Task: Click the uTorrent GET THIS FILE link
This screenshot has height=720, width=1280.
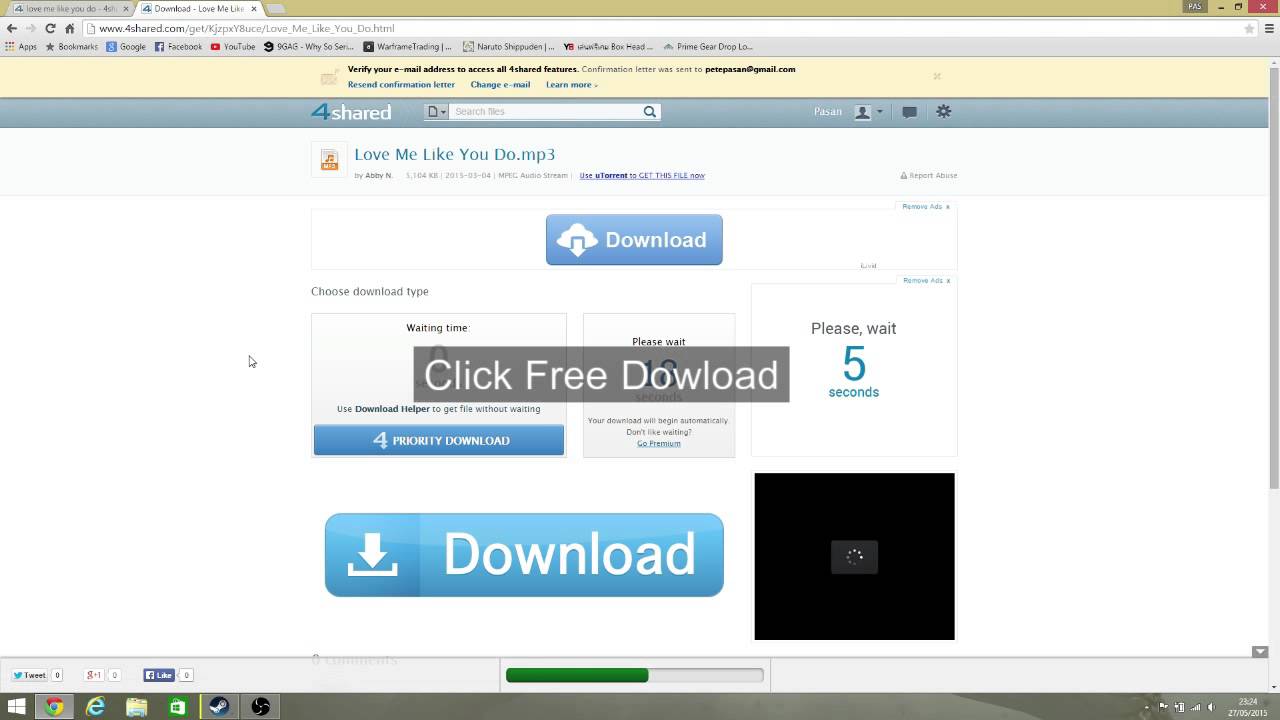Action: pyautogui.click(x=642, y=175)
